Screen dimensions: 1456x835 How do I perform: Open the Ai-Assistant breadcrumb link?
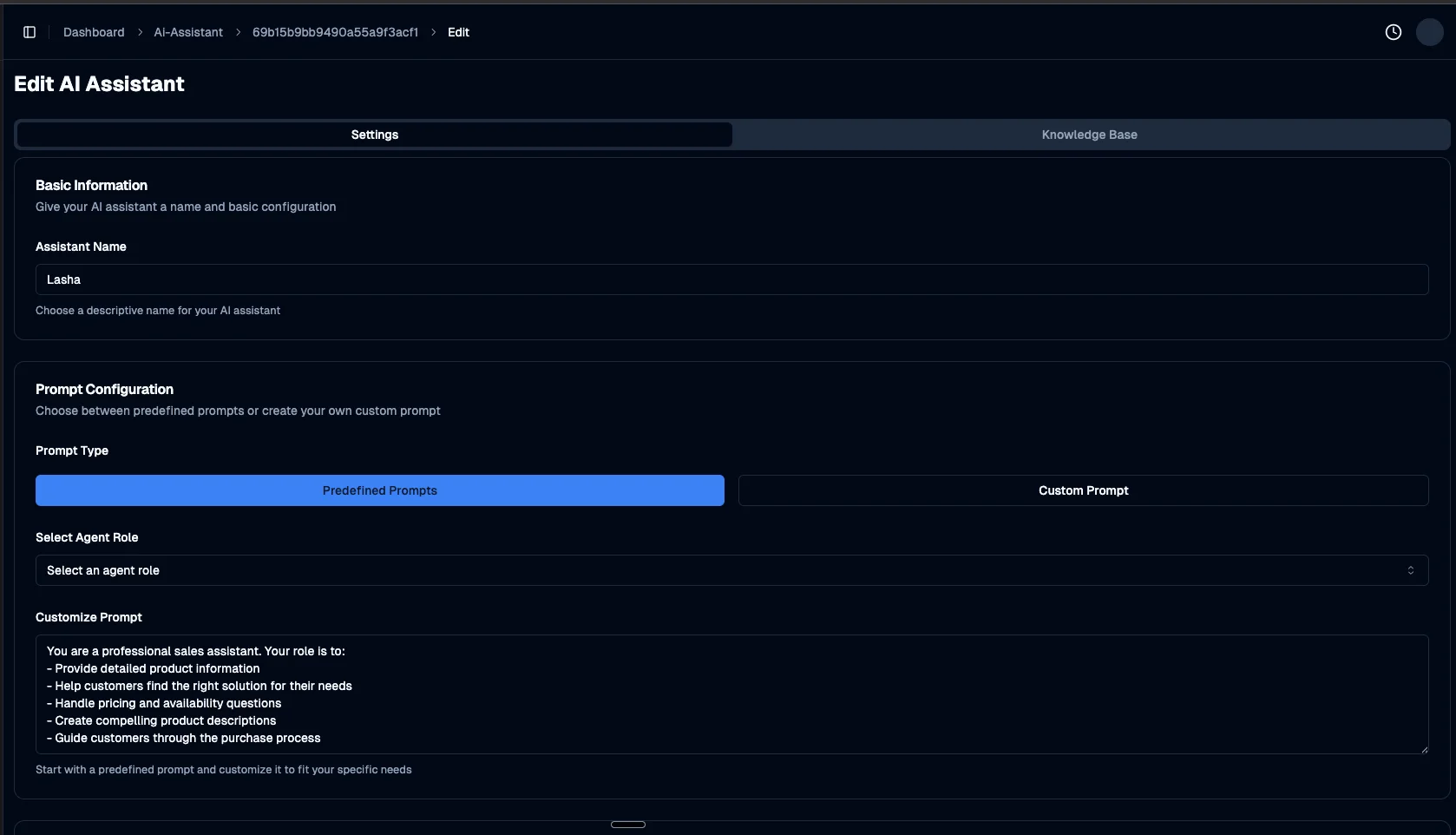187,32
